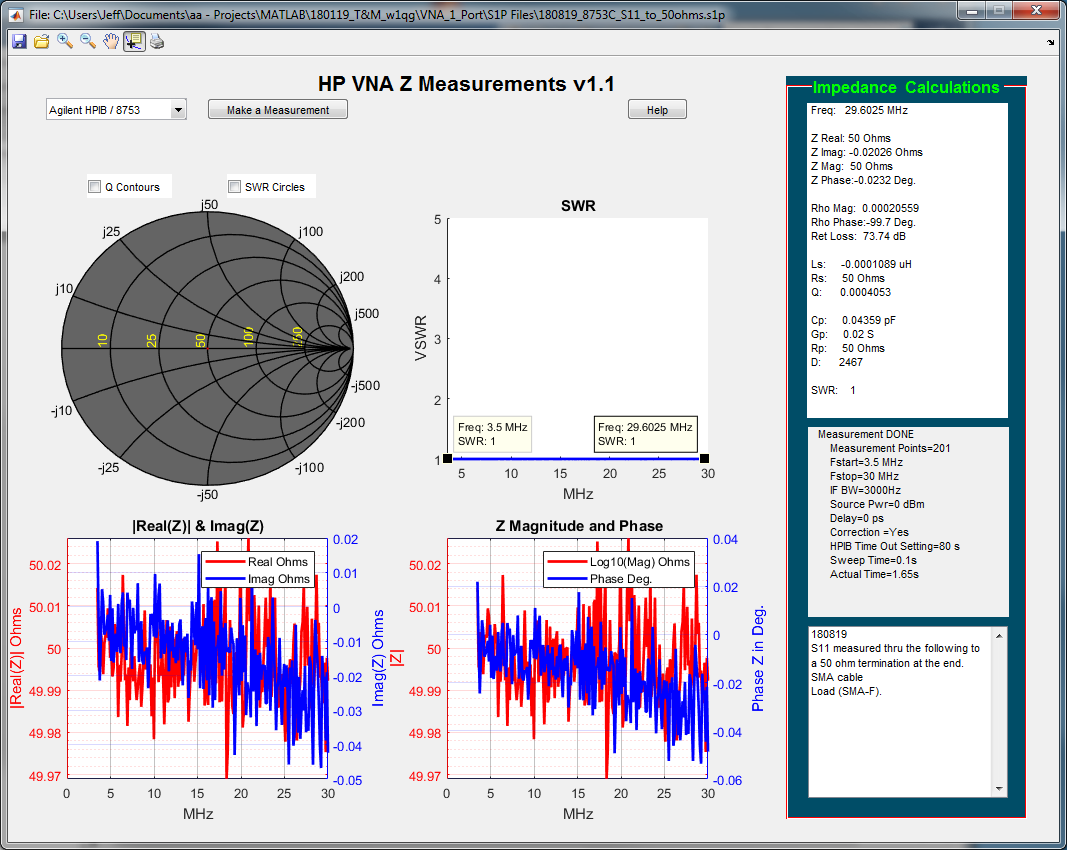Screen dimensions: 1067x850
Task: Open the Help button
Action: (657, 110)
